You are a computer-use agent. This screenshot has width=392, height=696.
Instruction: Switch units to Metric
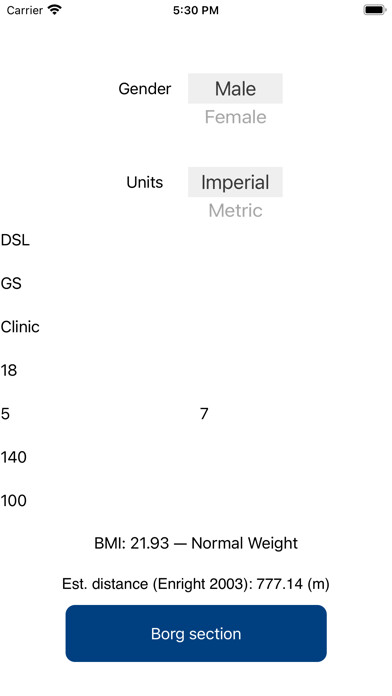point(235,210)
